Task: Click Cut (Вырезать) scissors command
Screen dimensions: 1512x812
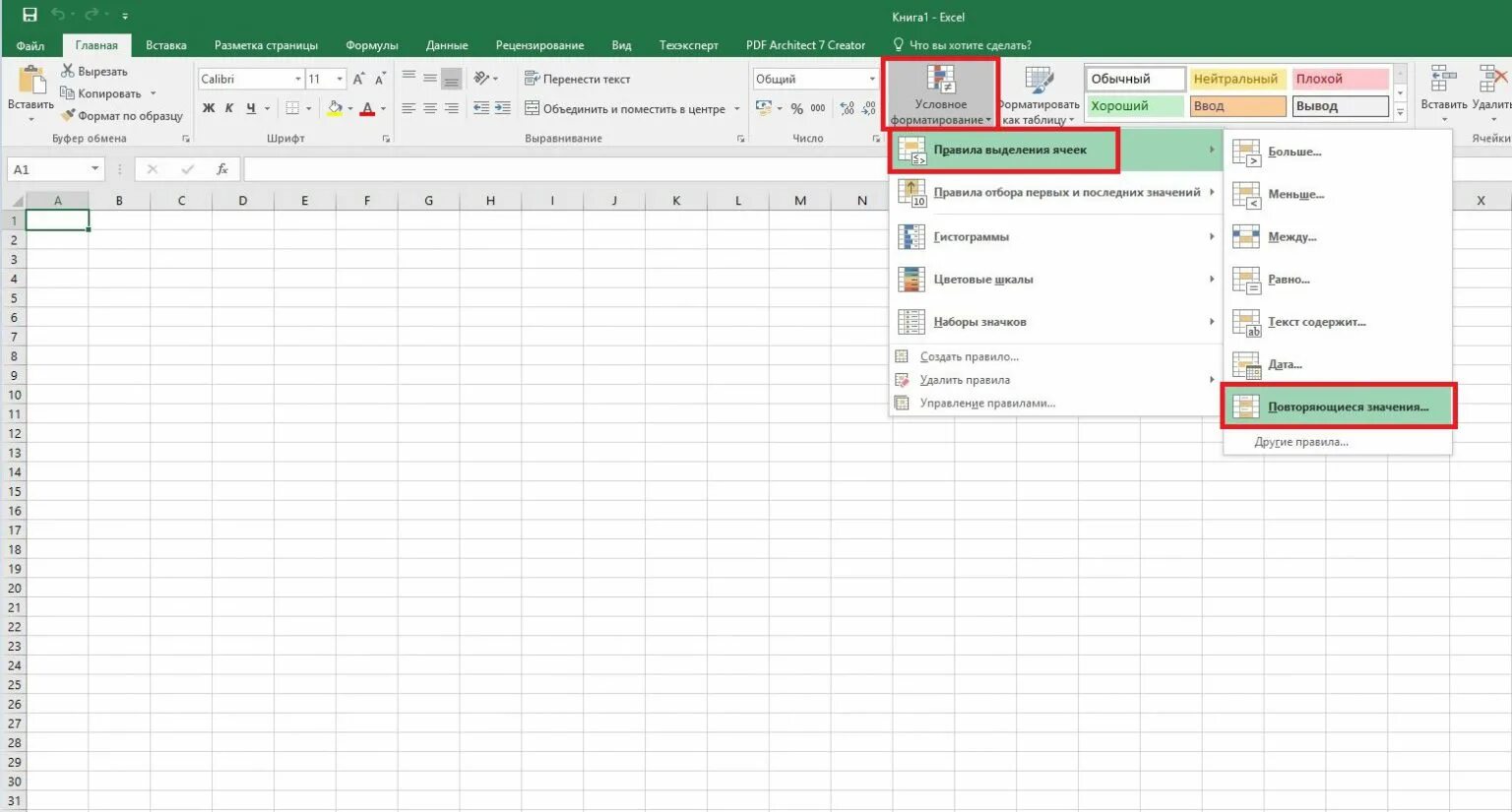Action: 94,71
